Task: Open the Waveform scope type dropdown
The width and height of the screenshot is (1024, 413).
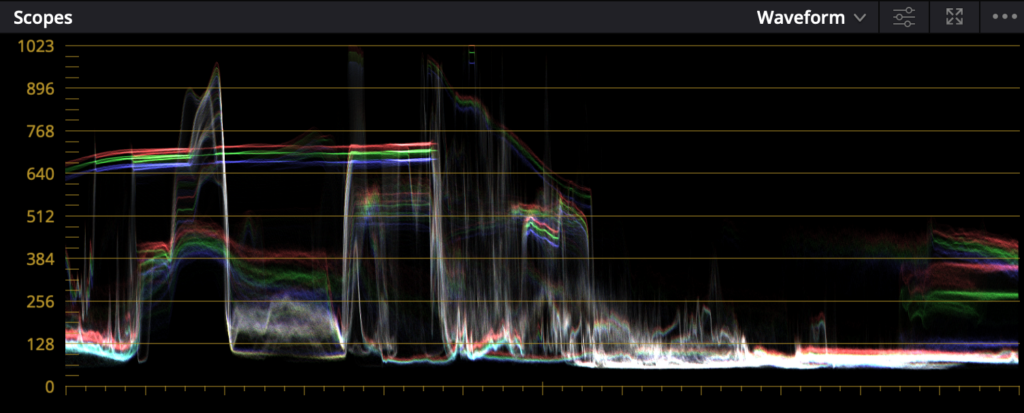Action: click(x=811, y=18)
